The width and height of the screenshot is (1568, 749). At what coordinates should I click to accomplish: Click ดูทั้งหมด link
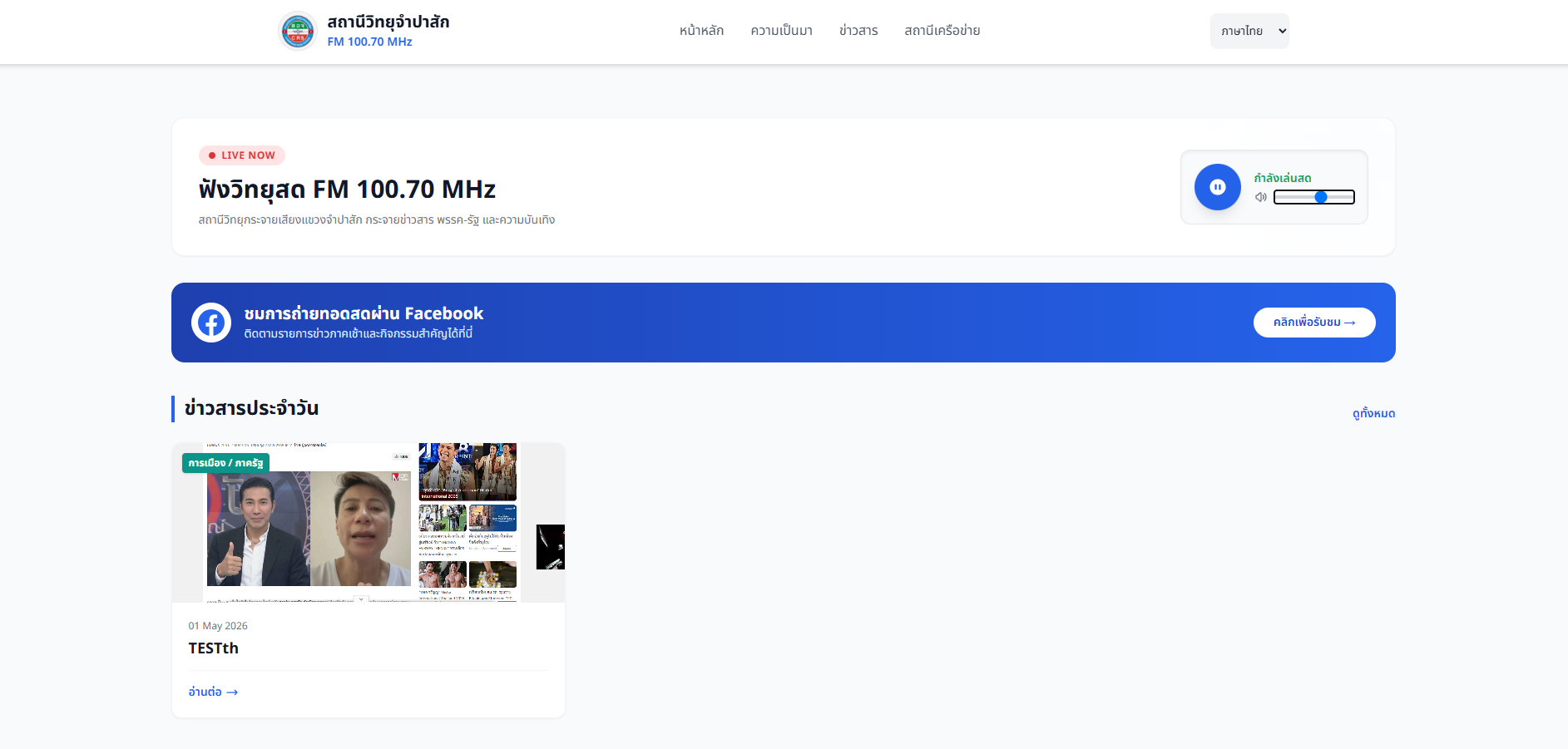coord(1373,413)
